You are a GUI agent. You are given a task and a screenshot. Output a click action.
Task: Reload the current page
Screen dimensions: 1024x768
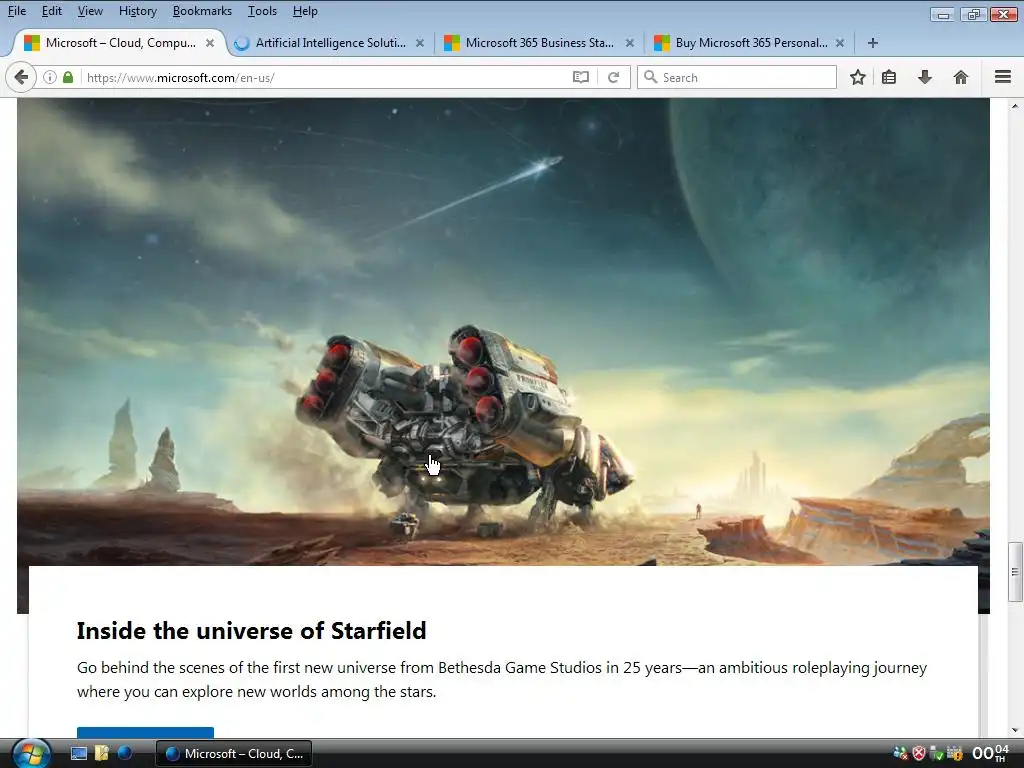tap(613, 77)
